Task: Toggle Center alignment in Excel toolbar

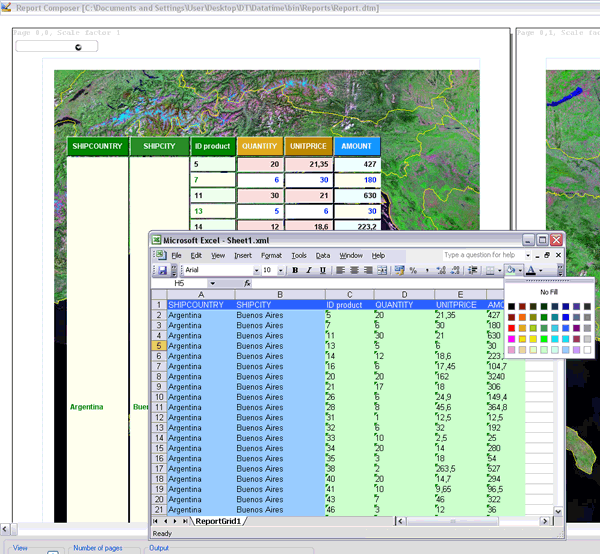Action: (x=354, y=270)
